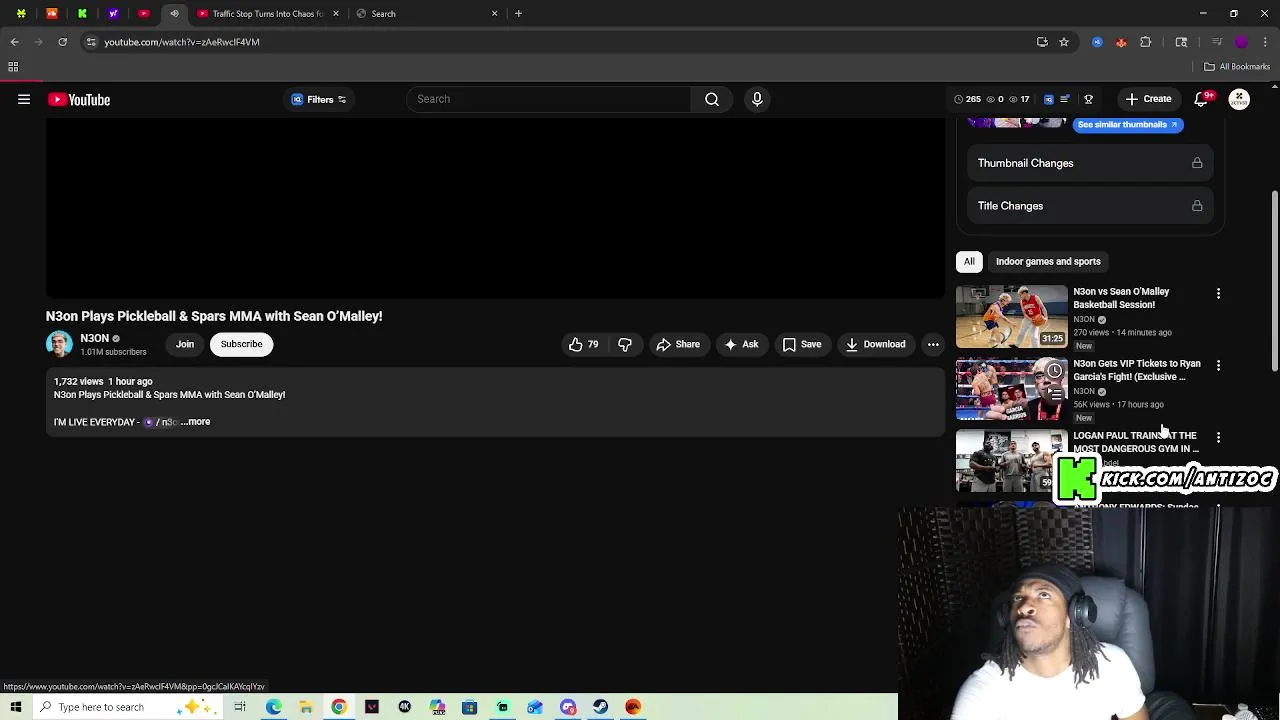The image size is (1280, 720).
Task: Open options for LOGAN PAUL TRAINS video
Action: click(x=1218, y=437)
